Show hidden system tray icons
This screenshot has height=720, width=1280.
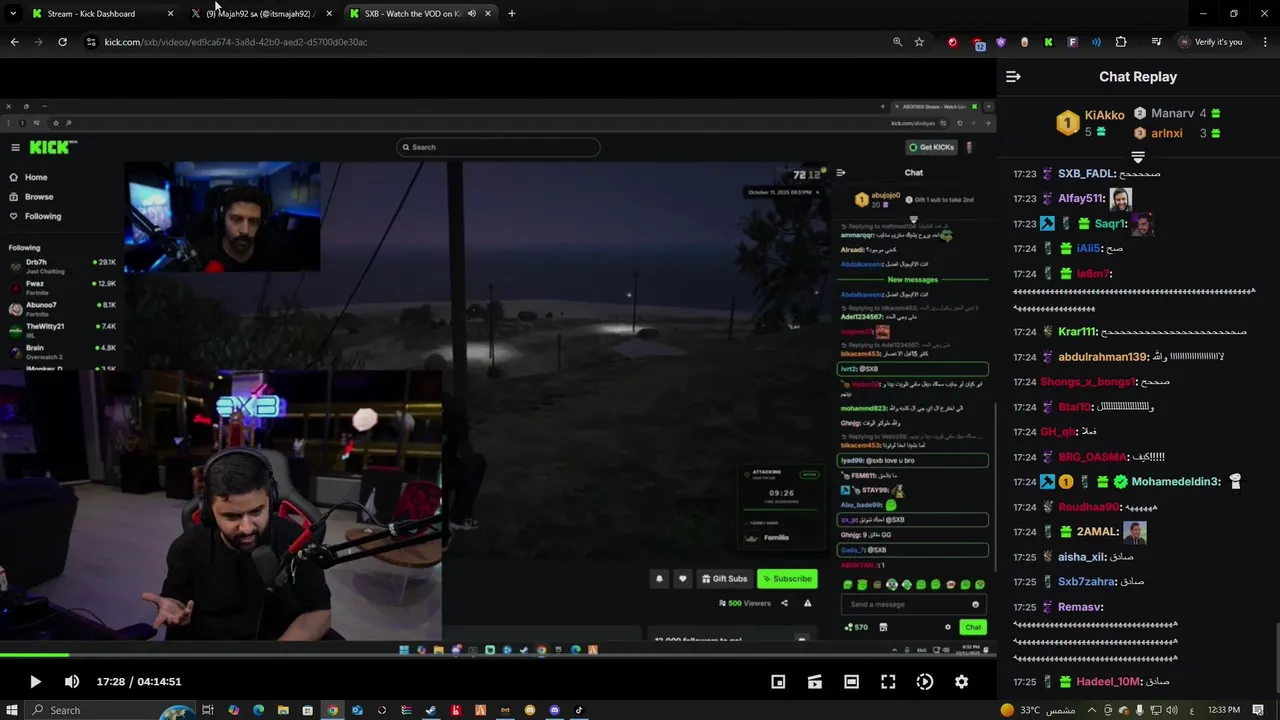pos(1091,710)
